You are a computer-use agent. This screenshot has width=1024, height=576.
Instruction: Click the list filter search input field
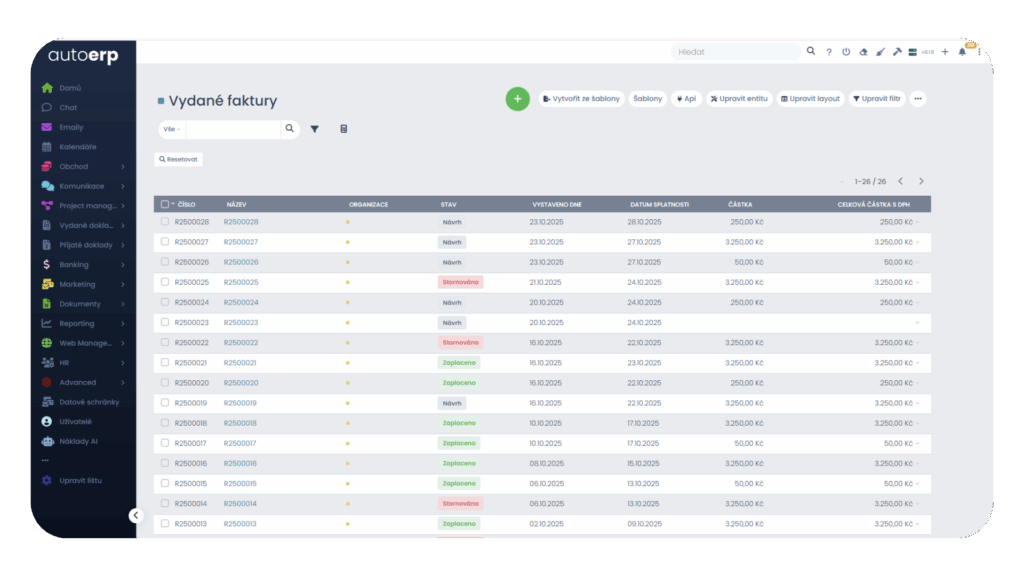point(233,129)
